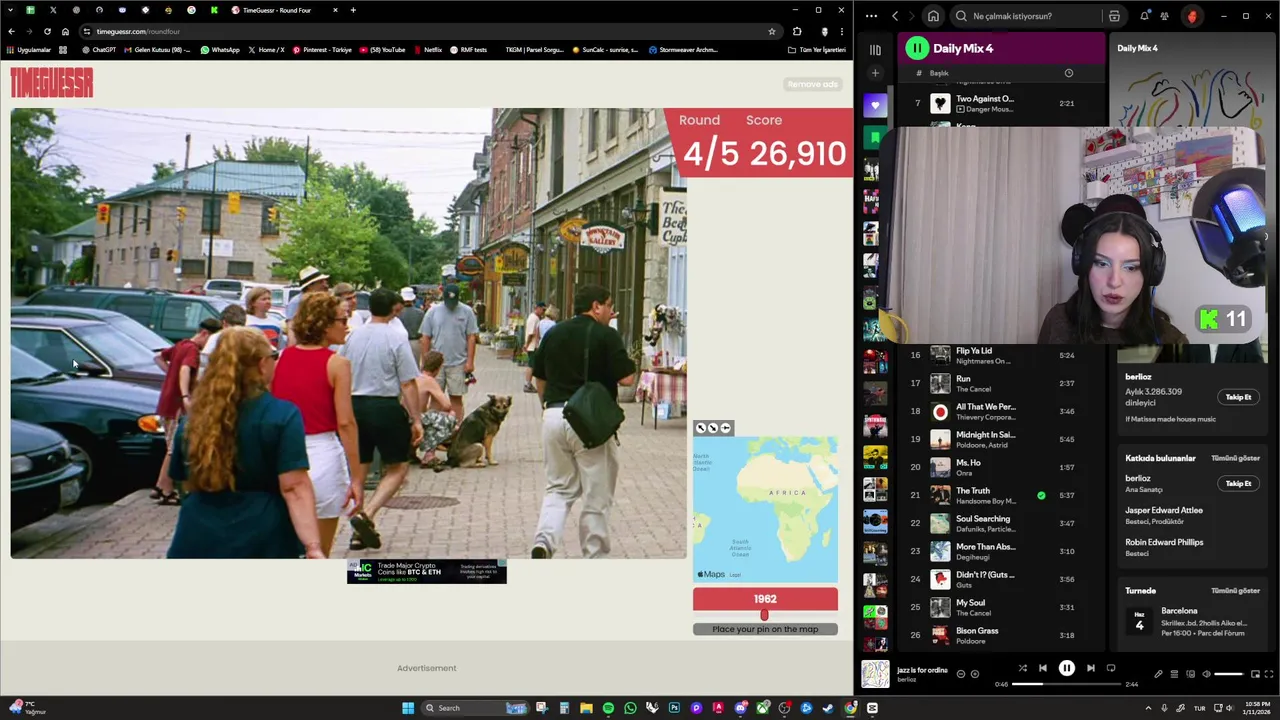Enter Spotify fullscreen mode
Viewport: 1280px width, 720px height.
click(1269, 674)
